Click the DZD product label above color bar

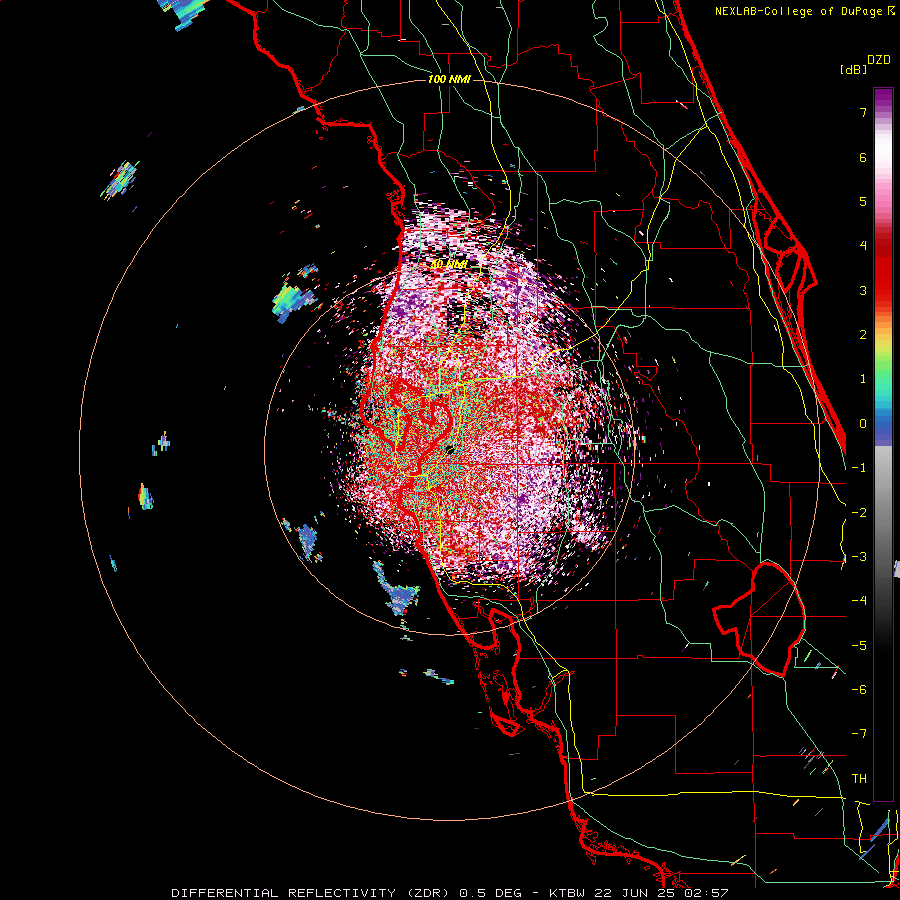879,60
